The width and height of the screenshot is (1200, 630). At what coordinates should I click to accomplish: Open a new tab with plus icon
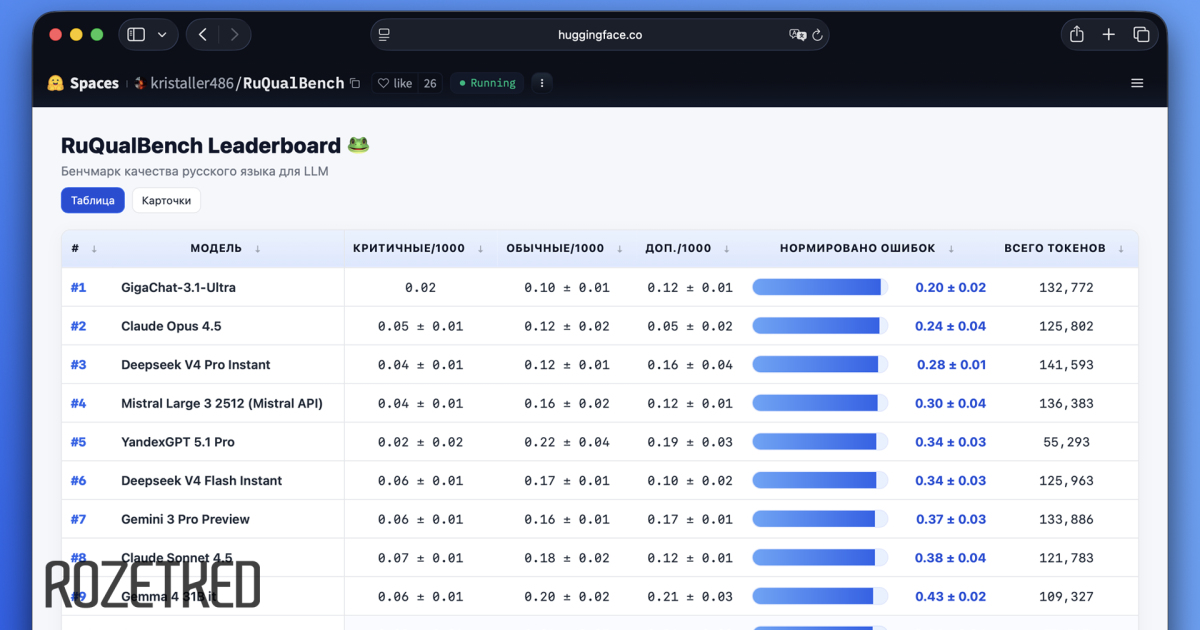[x=1108, y=35]
